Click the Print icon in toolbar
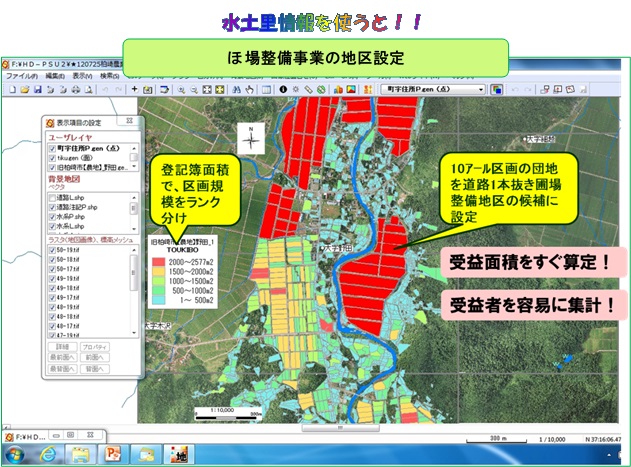 76,89
